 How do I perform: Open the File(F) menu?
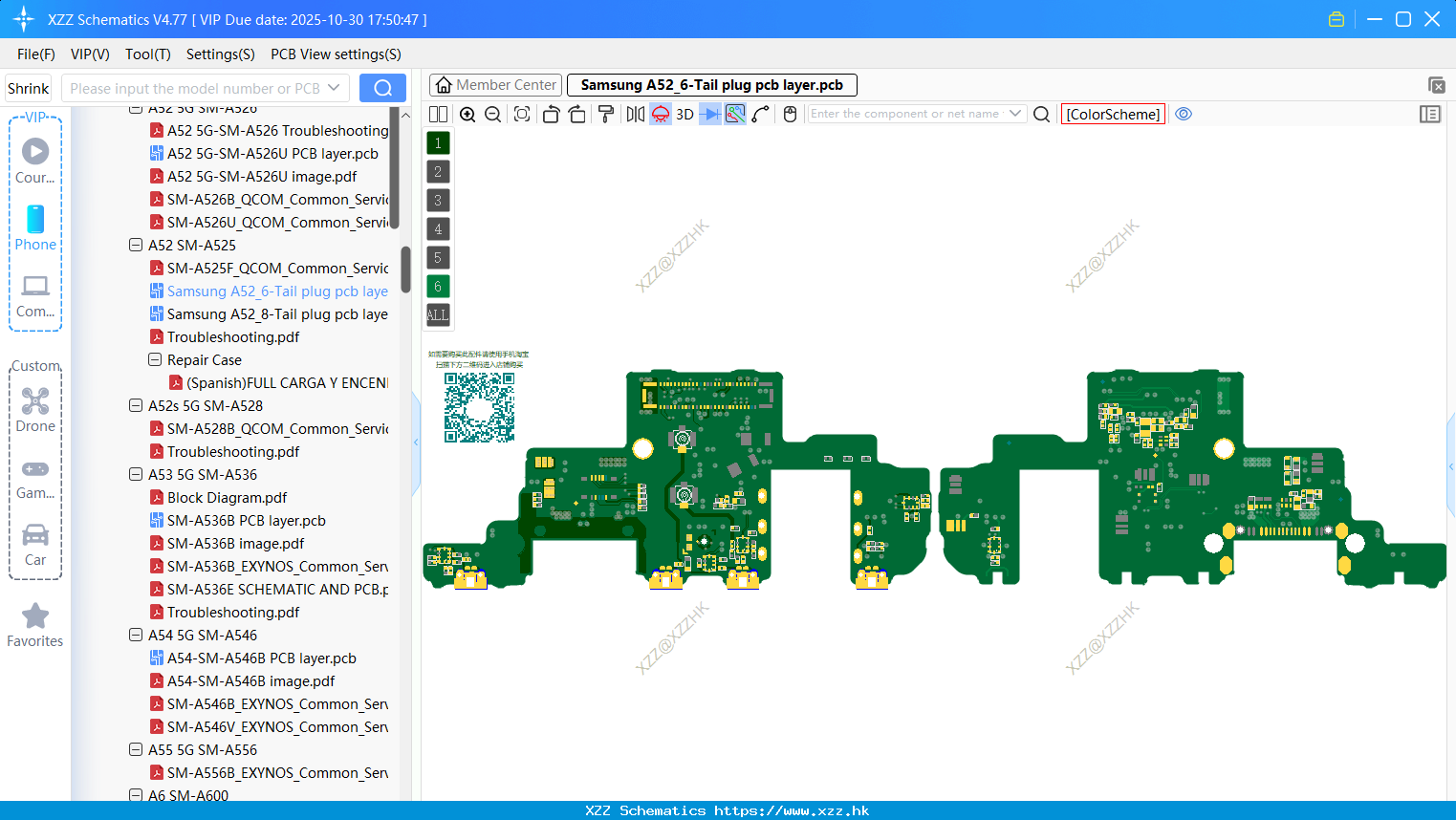click(x=36, y=54)
